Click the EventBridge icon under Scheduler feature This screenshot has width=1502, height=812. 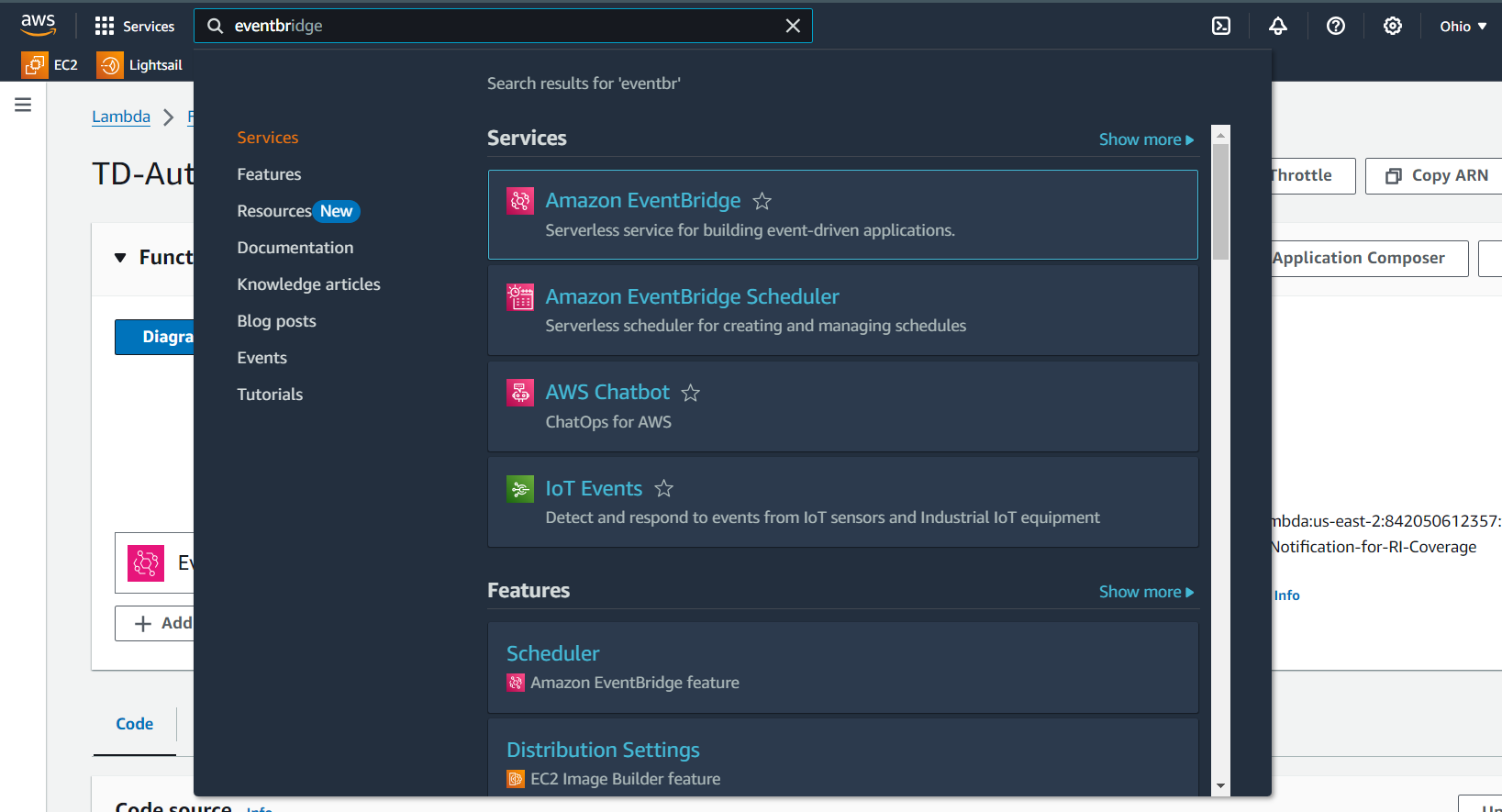coord(516,683)
